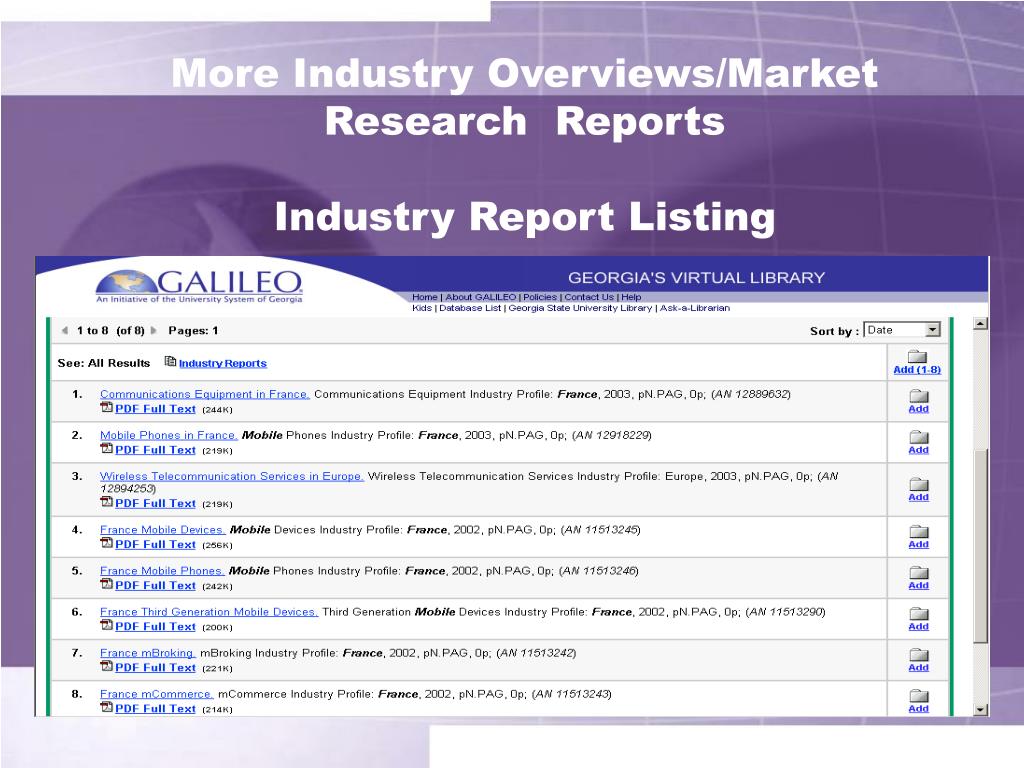
Task: Open Database List navigation link
Action: pos(470,308)
